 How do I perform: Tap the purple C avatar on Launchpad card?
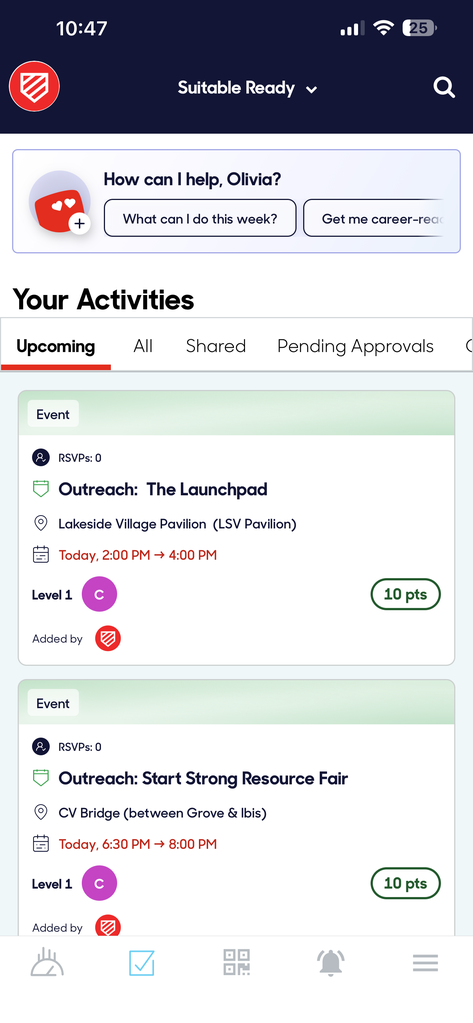pyautogui.click(x=99, y=594)
